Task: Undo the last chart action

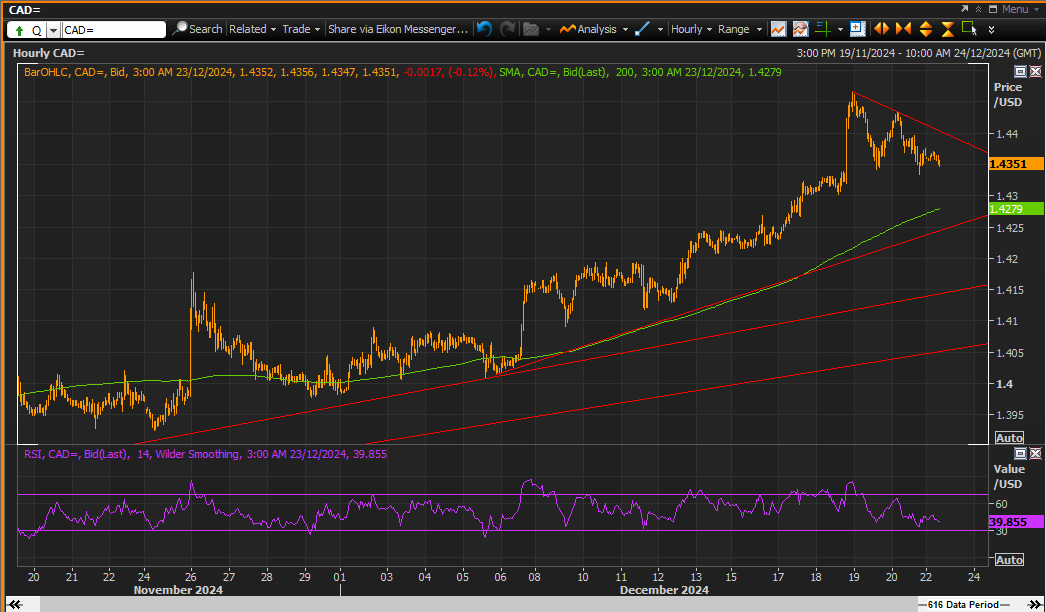Action: pyautogui.click(x=485, y=29)
